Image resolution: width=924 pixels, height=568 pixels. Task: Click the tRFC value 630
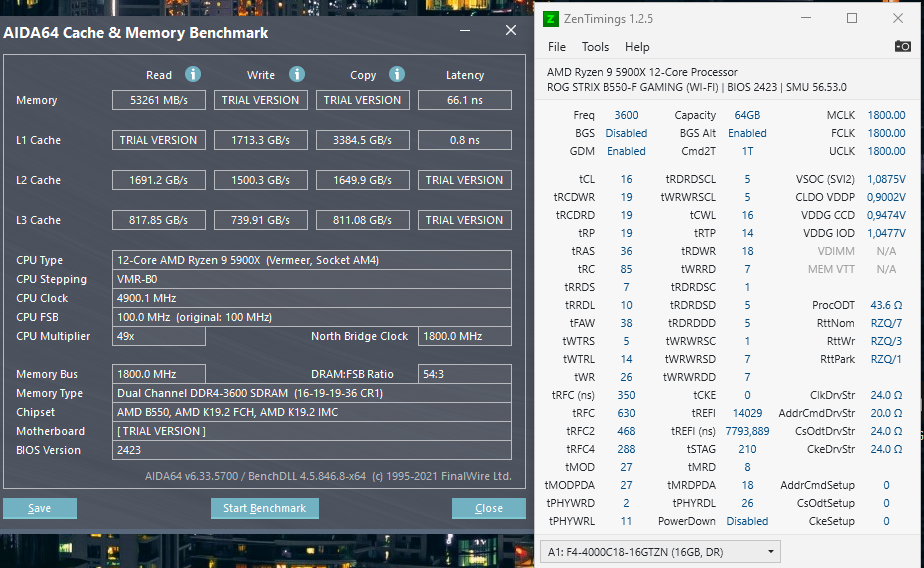click(626, 413)
